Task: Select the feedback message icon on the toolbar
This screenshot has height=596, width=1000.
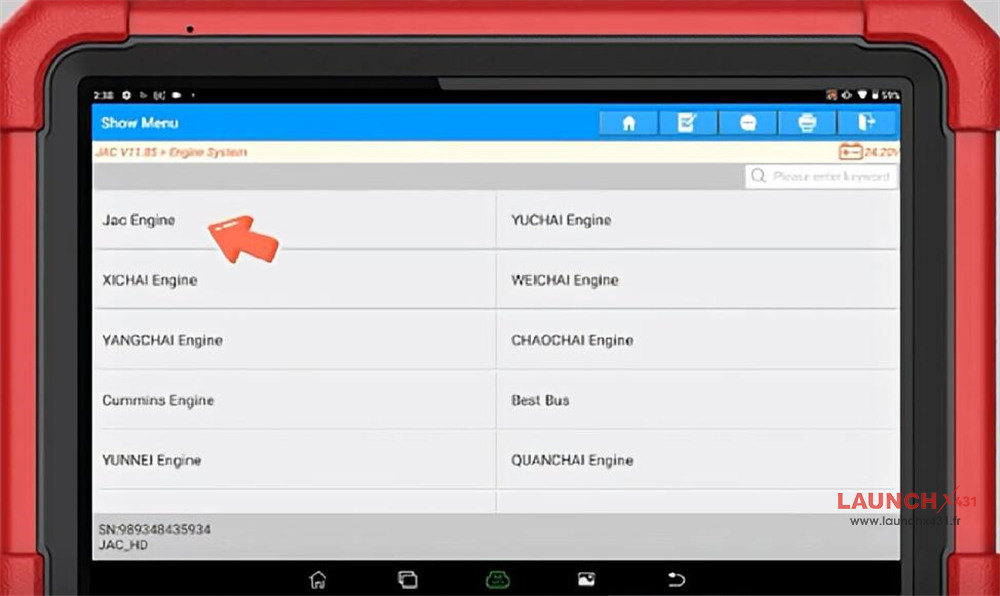Action: pos(747,122)
